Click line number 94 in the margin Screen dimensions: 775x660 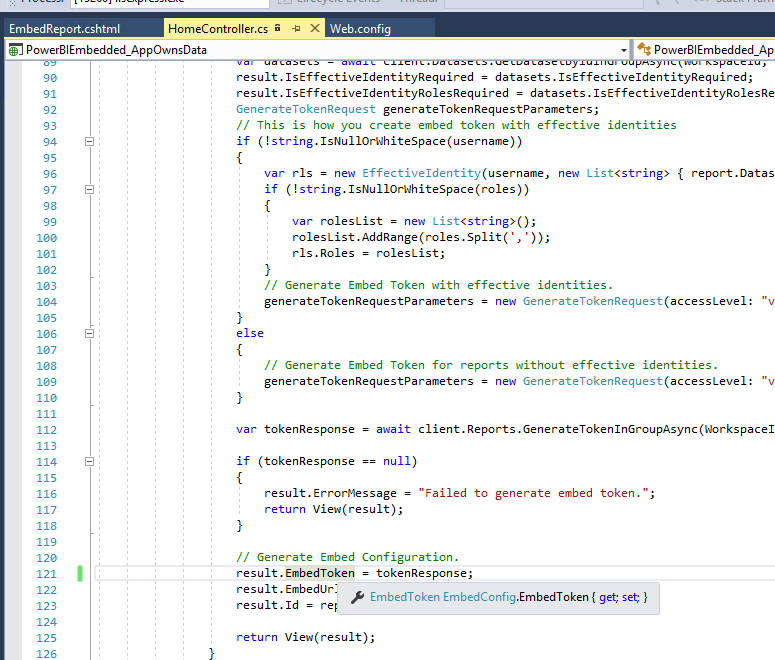click(49, 142)
